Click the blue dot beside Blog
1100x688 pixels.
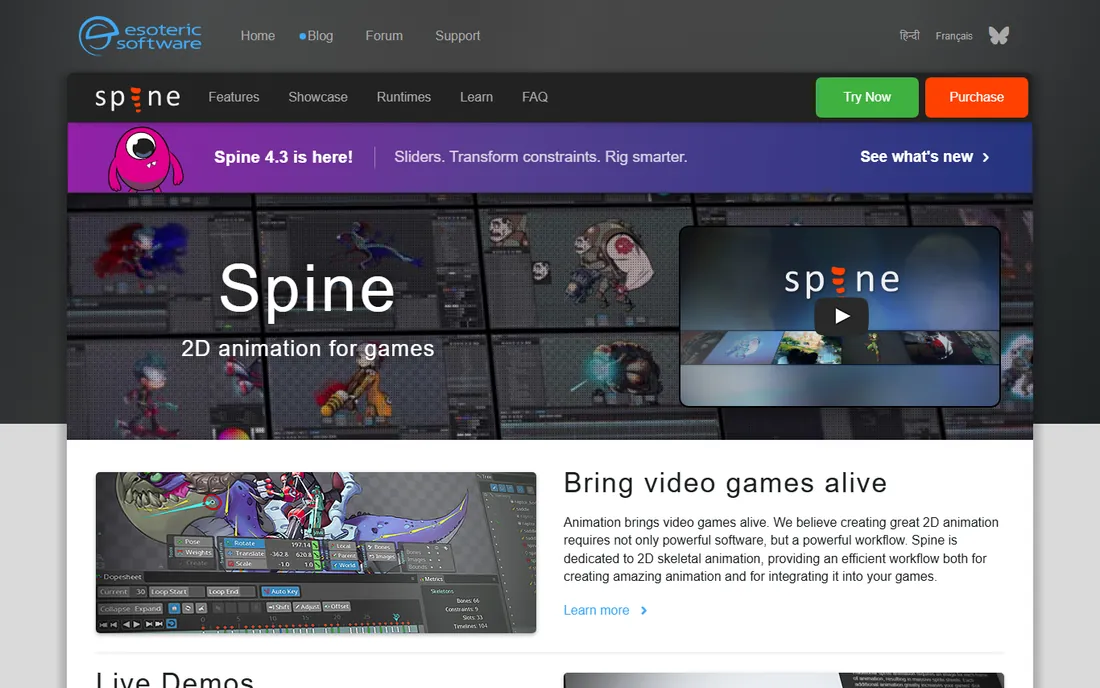click(302, 36)
